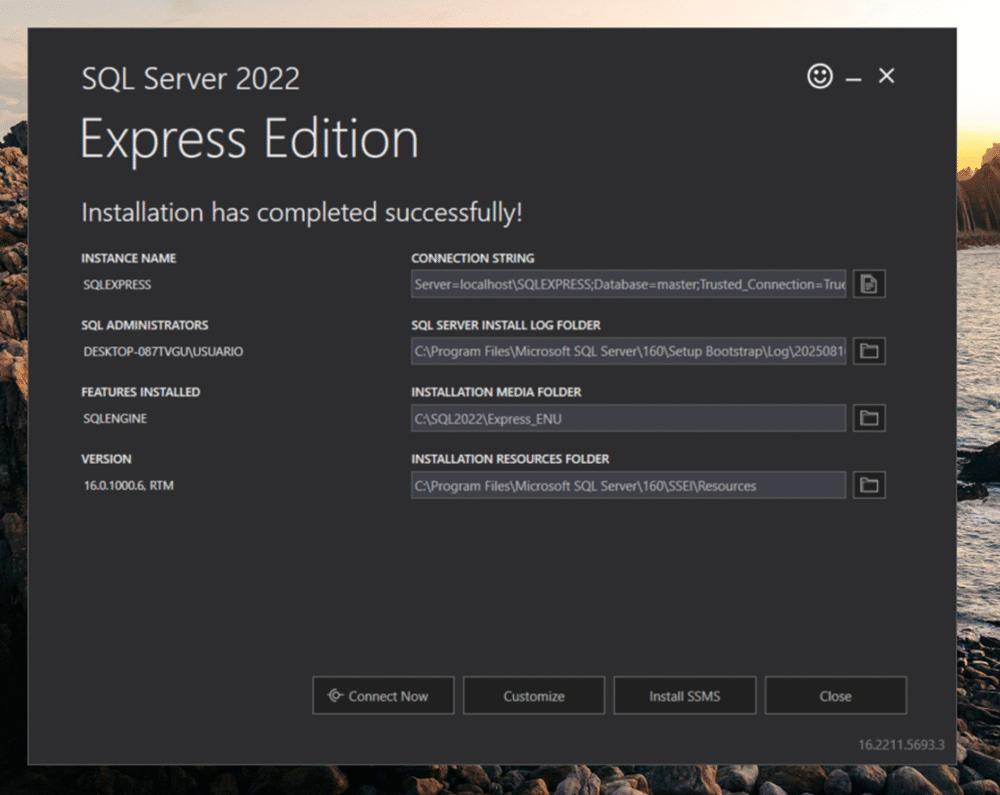Click the minimize icon
This screenshot has width=1000, height=795.
(x=852, y=75)
